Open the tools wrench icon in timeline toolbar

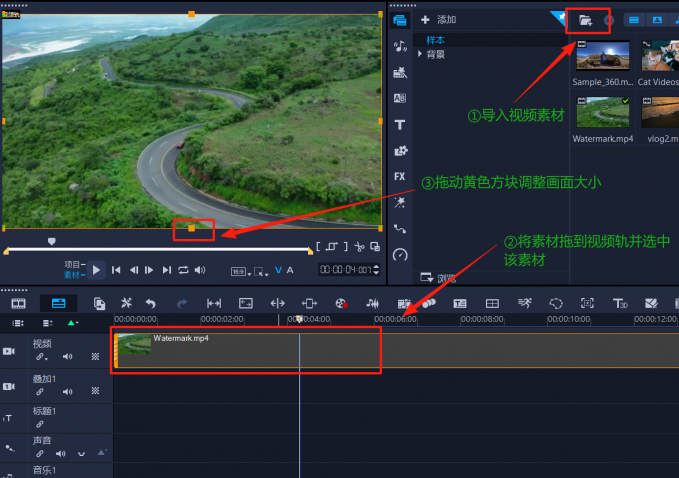point(126,303)
